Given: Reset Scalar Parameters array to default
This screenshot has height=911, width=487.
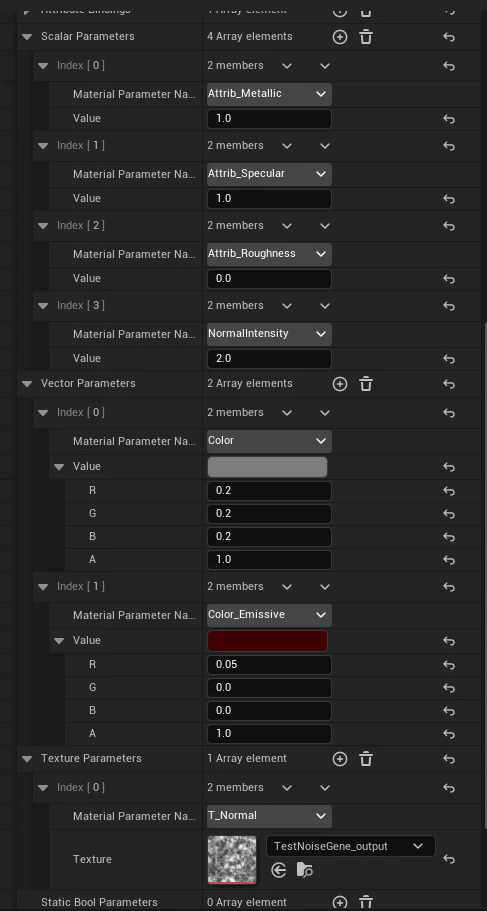Looking at the screenshot, I should pos(449,37).
